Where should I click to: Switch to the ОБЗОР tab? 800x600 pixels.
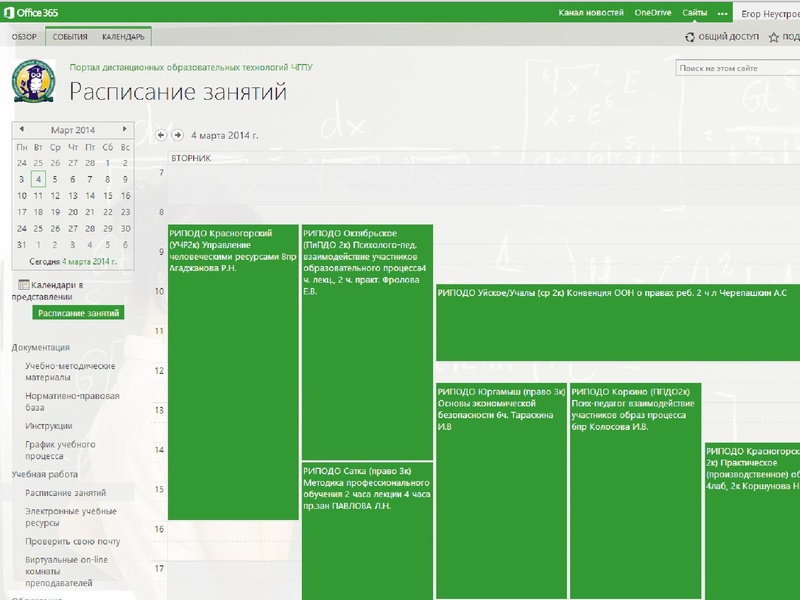click(x=24, y=37)
